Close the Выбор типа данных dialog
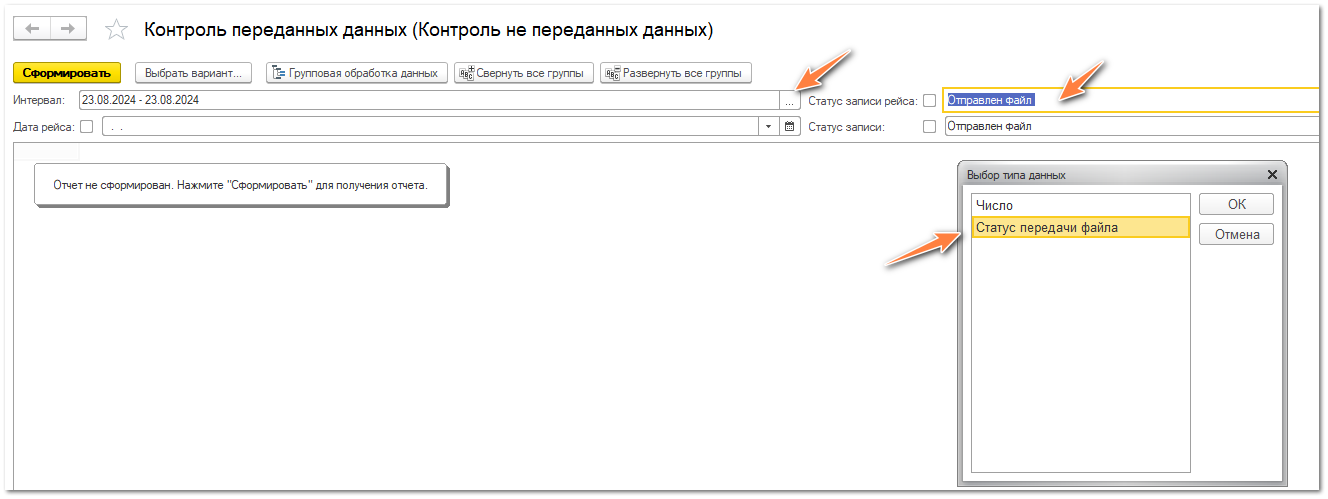This screenshot has width=1328, height=499. tap(1272, 175)
